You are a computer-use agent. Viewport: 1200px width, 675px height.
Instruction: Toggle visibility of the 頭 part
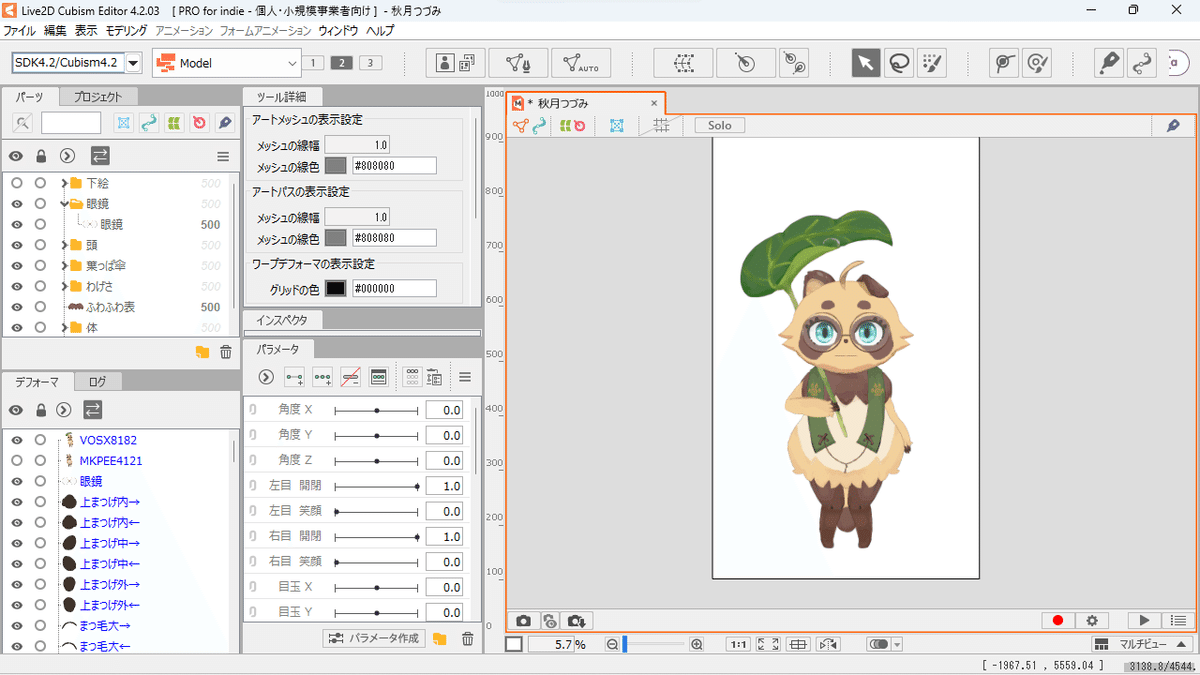click(x=17, y=245)
